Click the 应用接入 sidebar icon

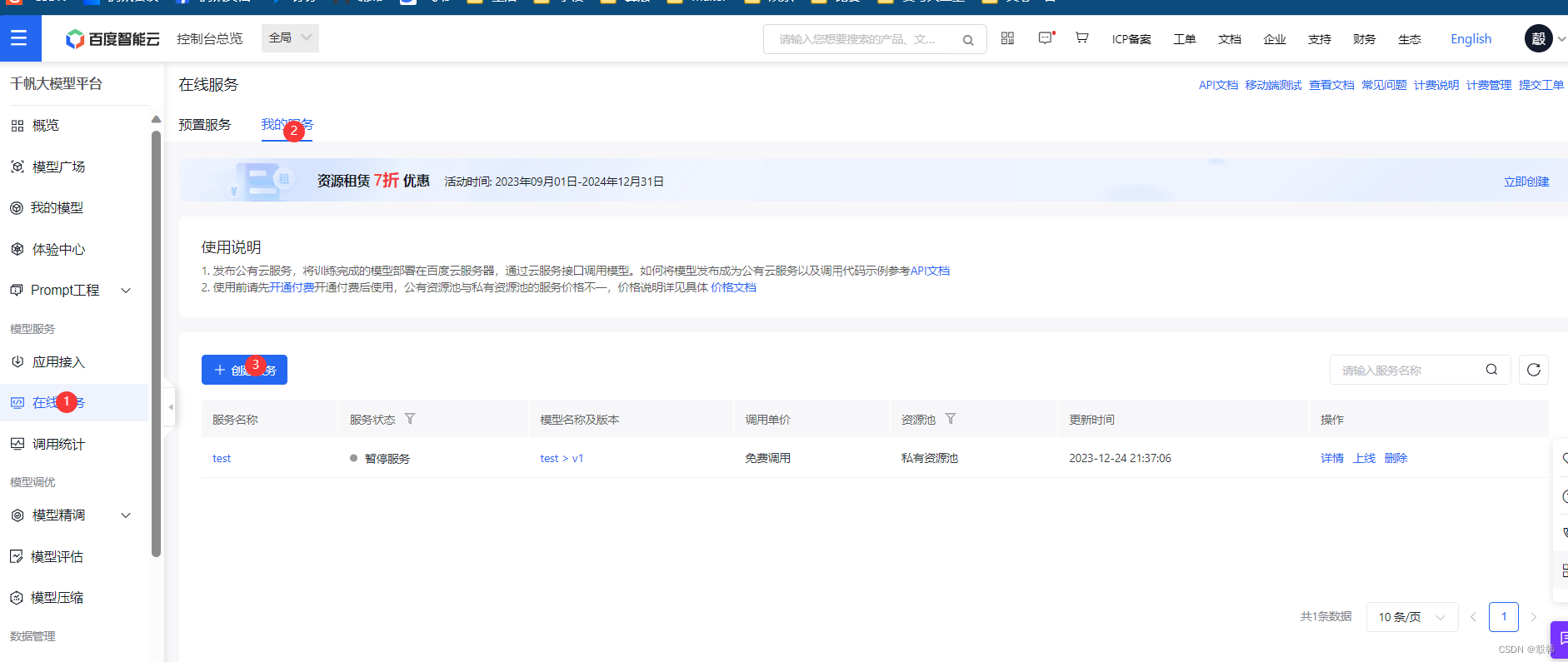[17, 361]
